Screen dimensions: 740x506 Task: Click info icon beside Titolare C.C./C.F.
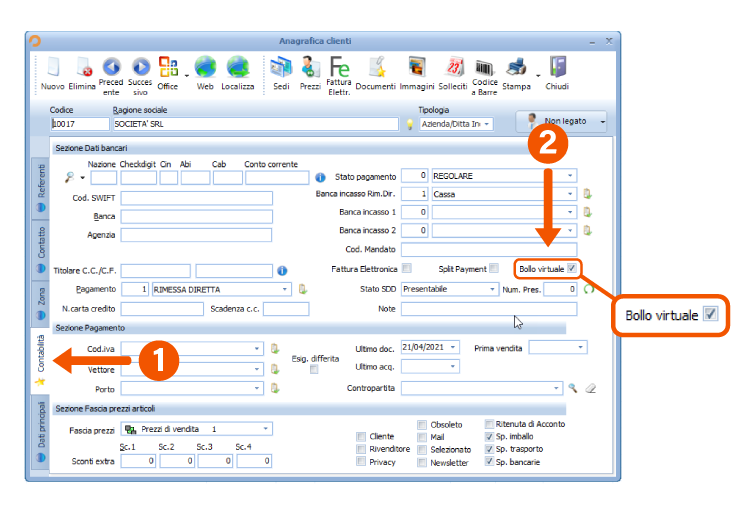(282, 270)
